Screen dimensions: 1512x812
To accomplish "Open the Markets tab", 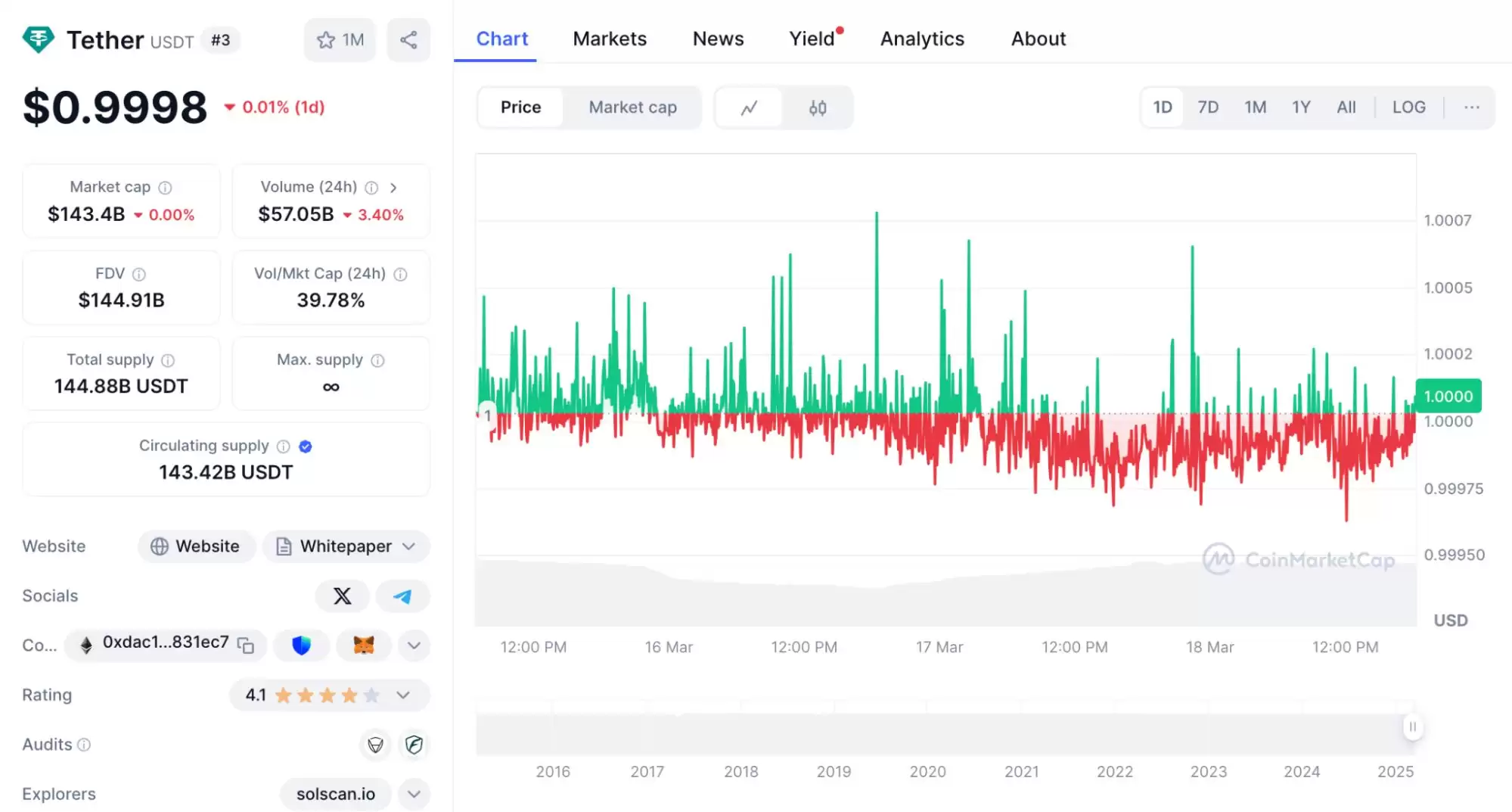I will point(610,39).
